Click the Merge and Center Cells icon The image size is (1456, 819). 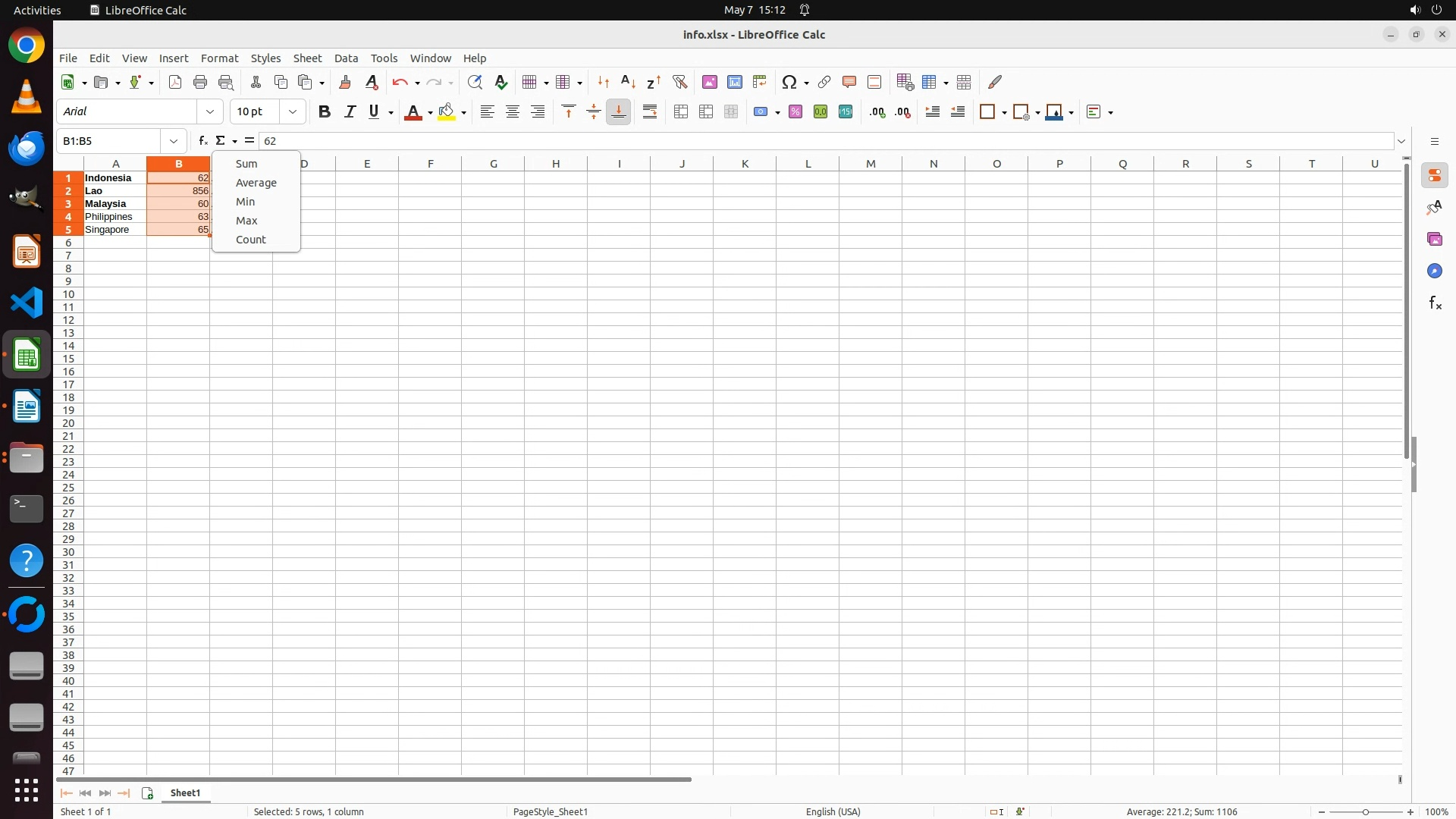pos(681,112)
